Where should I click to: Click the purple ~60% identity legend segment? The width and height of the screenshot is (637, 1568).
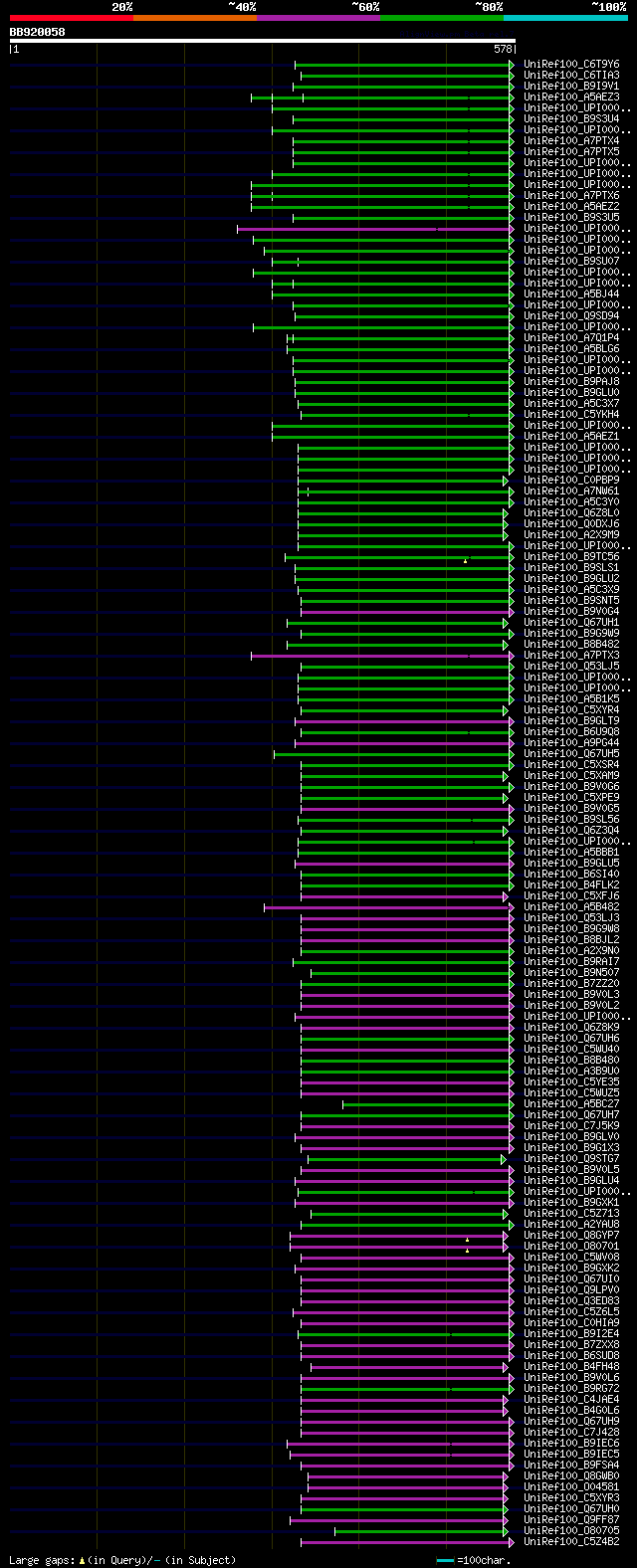[x=318, y=18]
